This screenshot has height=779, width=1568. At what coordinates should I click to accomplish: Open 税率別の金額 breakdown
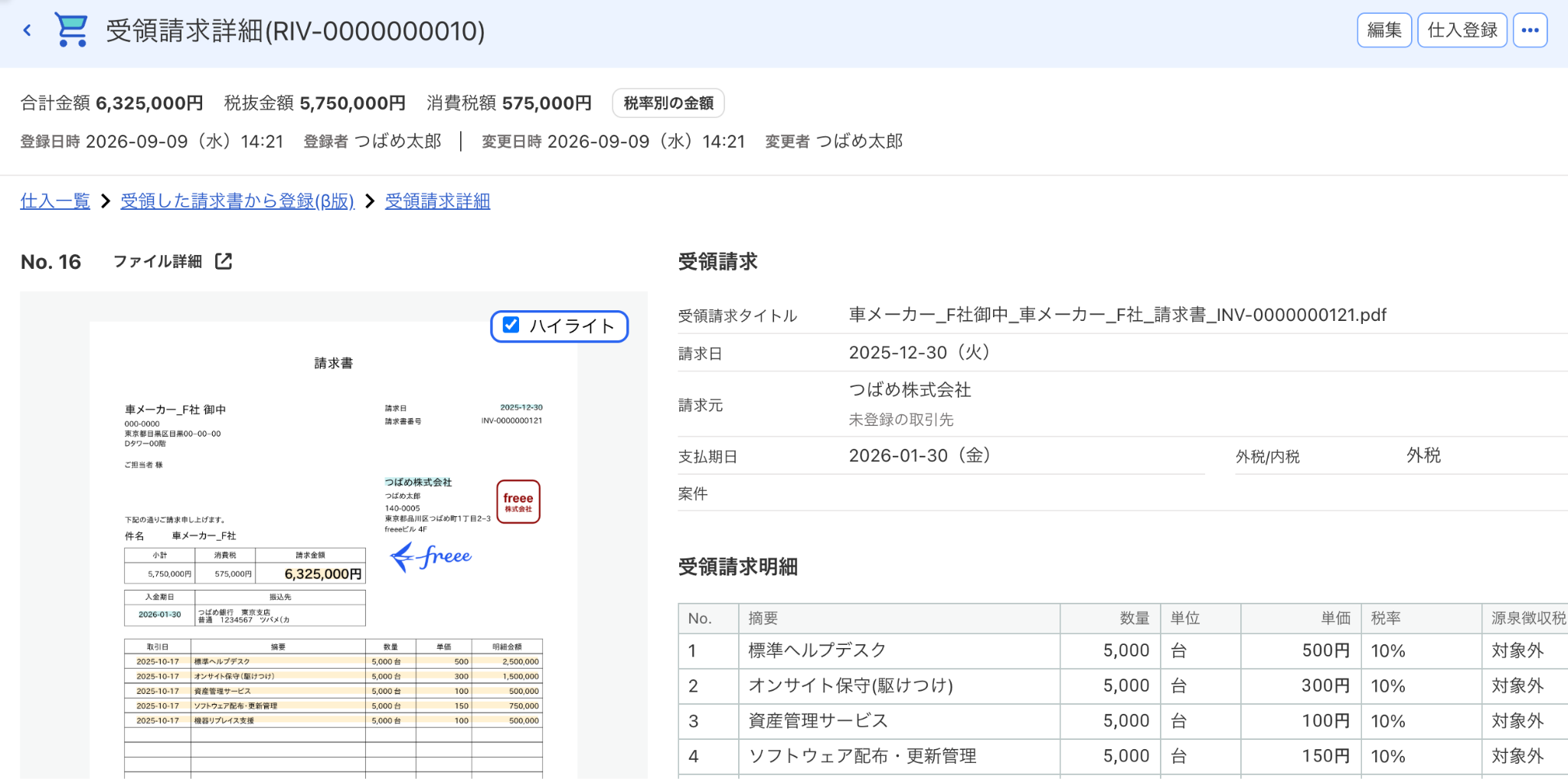(x=668, y=103)
